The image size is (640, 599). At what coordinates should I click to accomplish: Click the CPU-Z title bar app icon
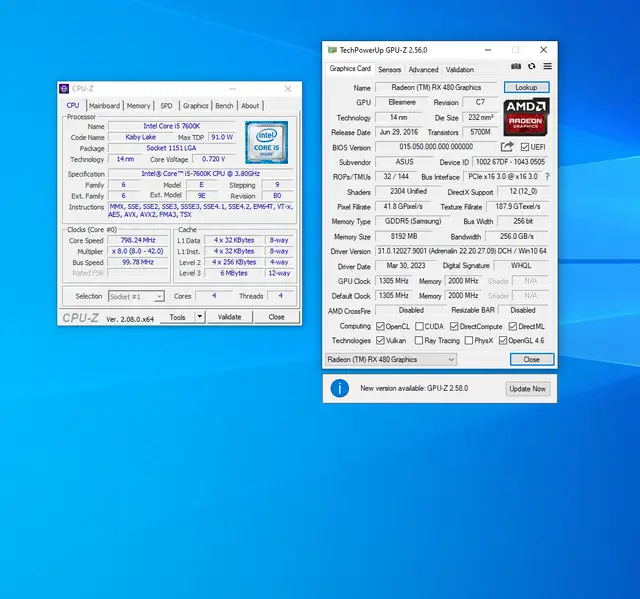(64, 89)
